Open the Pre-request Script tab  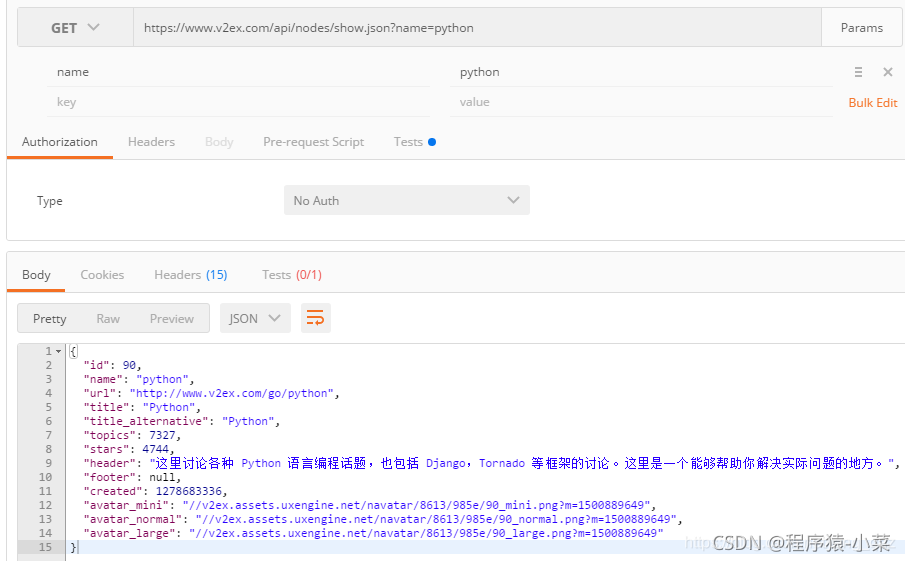coord(313,142)
